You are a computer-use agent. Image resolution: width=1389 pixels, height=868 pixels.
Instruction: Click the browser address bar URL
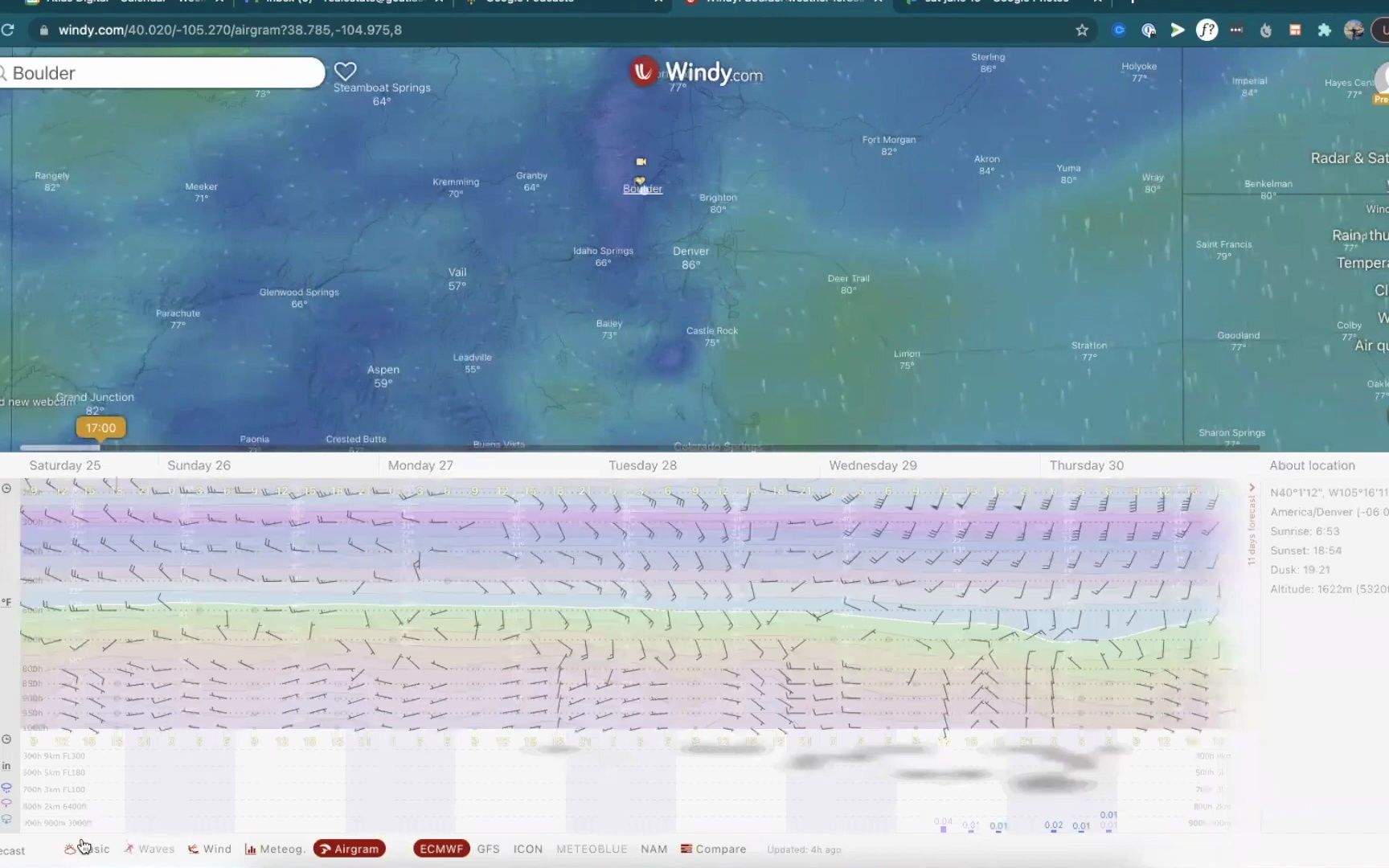230,30
